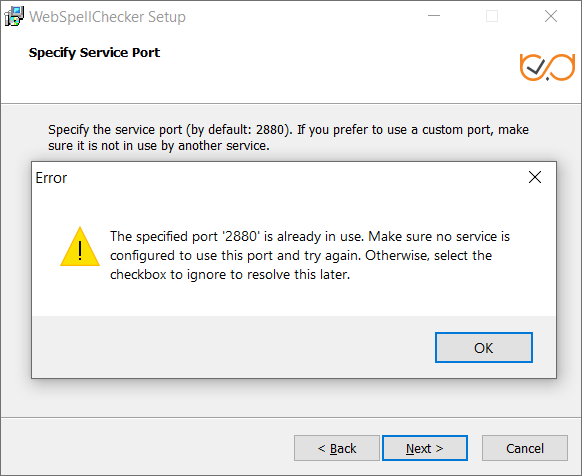Click the "WebSpellChecker Setup" window title text
The width and height of the screenshot is (582, 476).
point(107,17)
